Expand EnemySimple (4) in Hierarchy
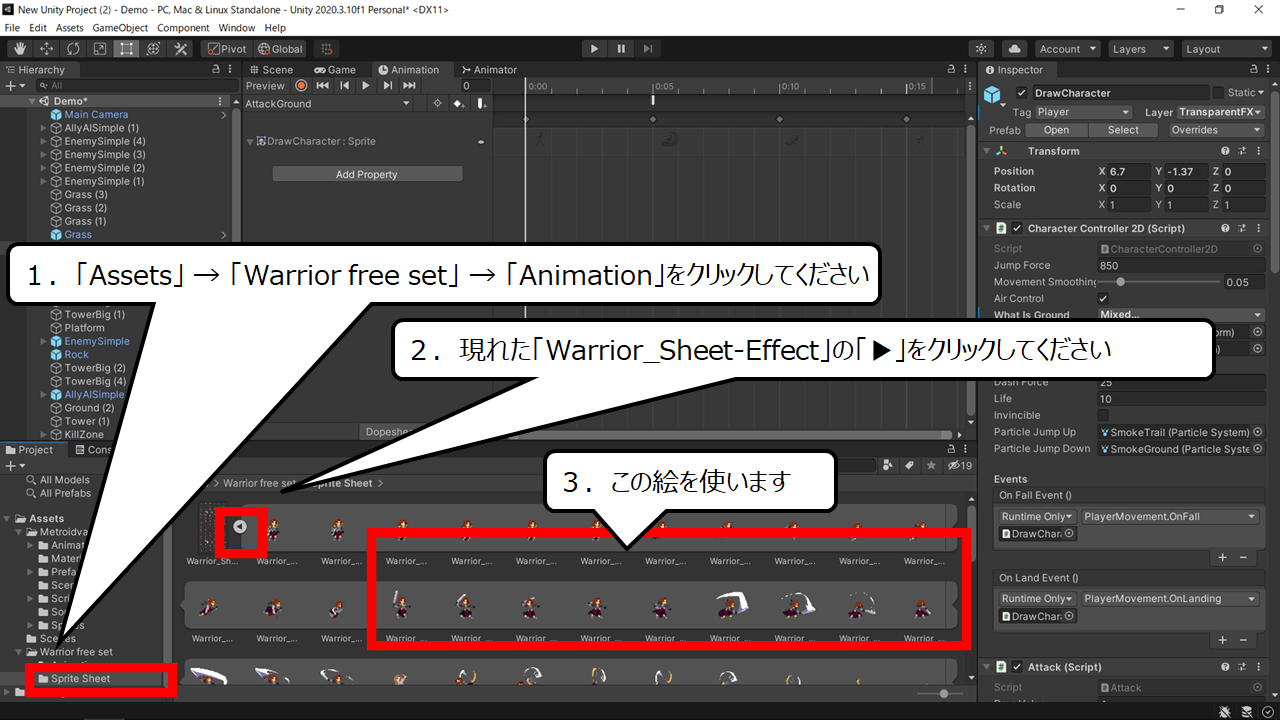 (44, 142)
